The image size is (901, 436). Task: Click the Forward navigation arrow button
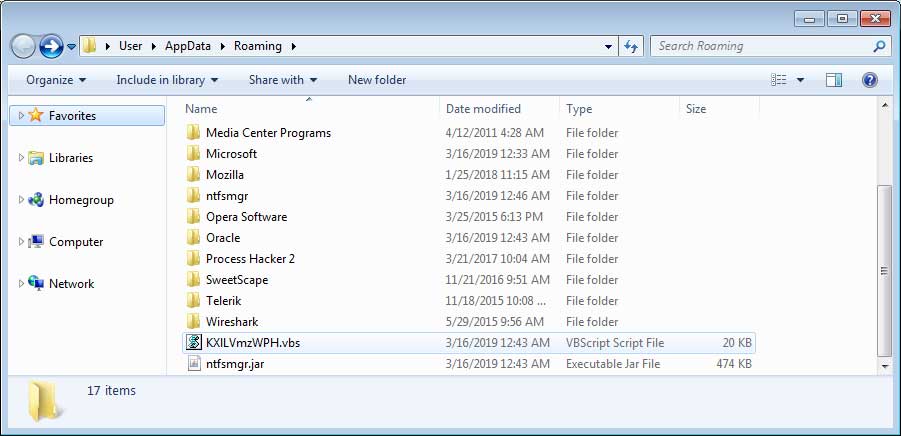click(51, 46)
